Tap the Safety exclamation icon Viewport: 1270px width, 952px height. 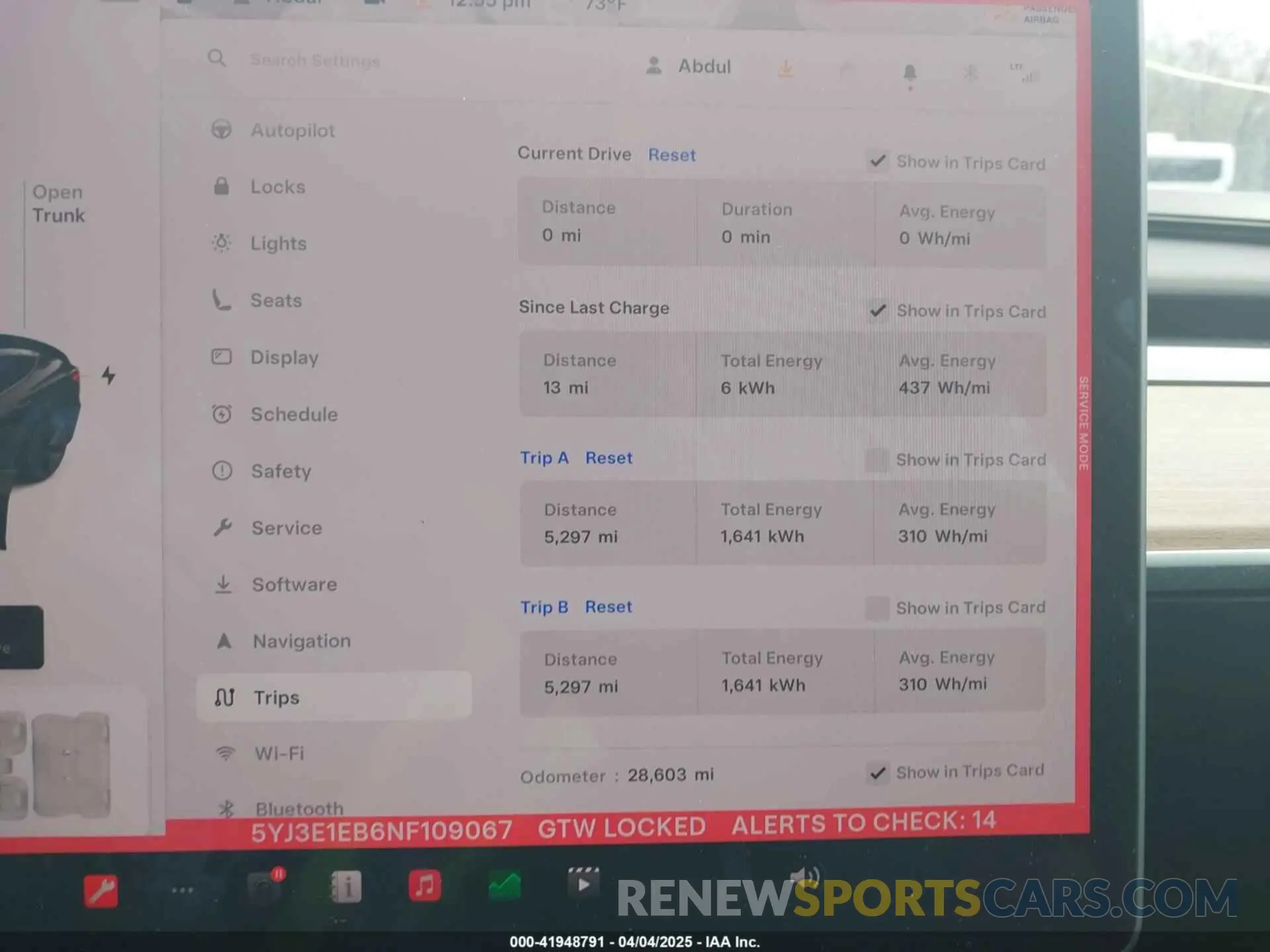[x=222, y=471]
